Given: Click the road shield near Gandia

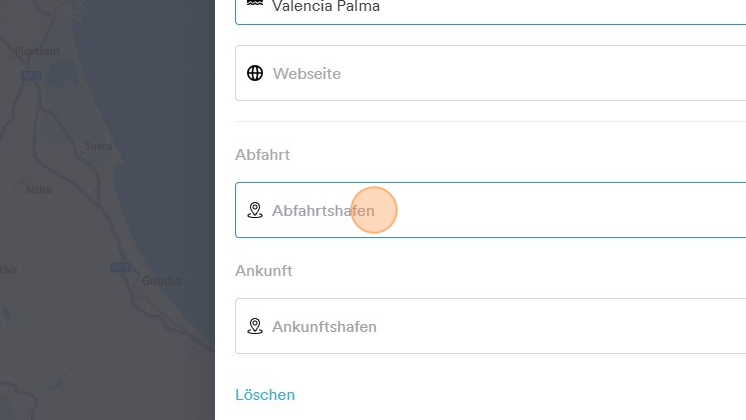Looking at the screenshot, I should [x=120, y=266].
